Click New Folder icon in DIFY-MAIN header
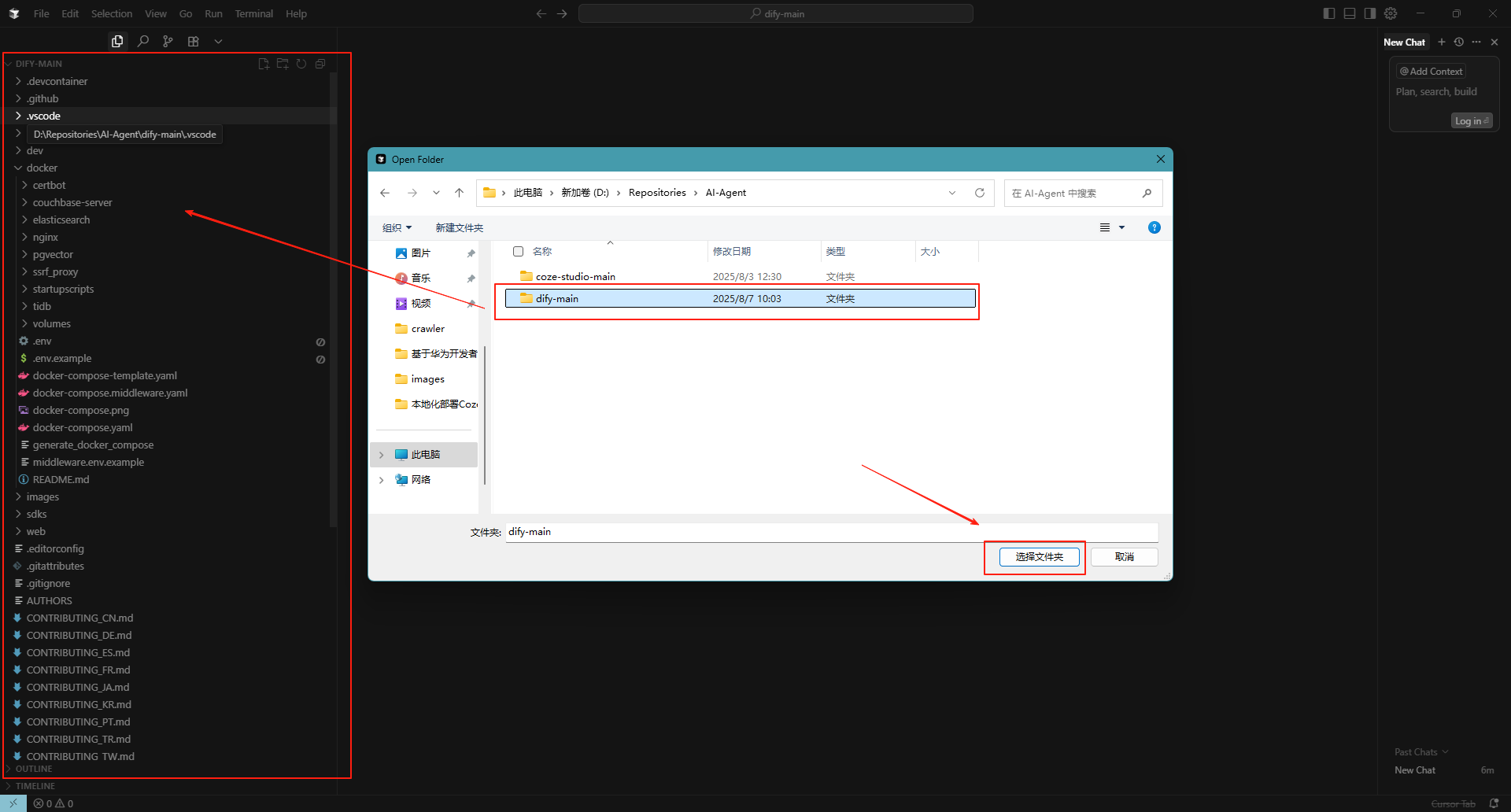Image resolution: width=1511 pixels, height=812 pixels. (283, 64)
